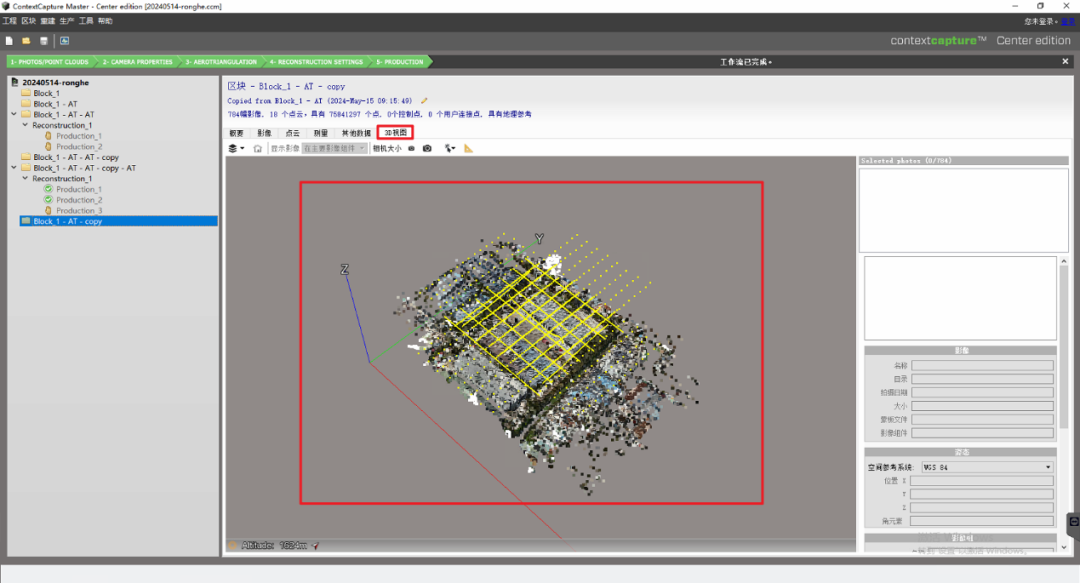Image resolution: width=1080 pixels, height=583 pixels.
Task: Save the project using the disk icon
Action: pos(43,41)
